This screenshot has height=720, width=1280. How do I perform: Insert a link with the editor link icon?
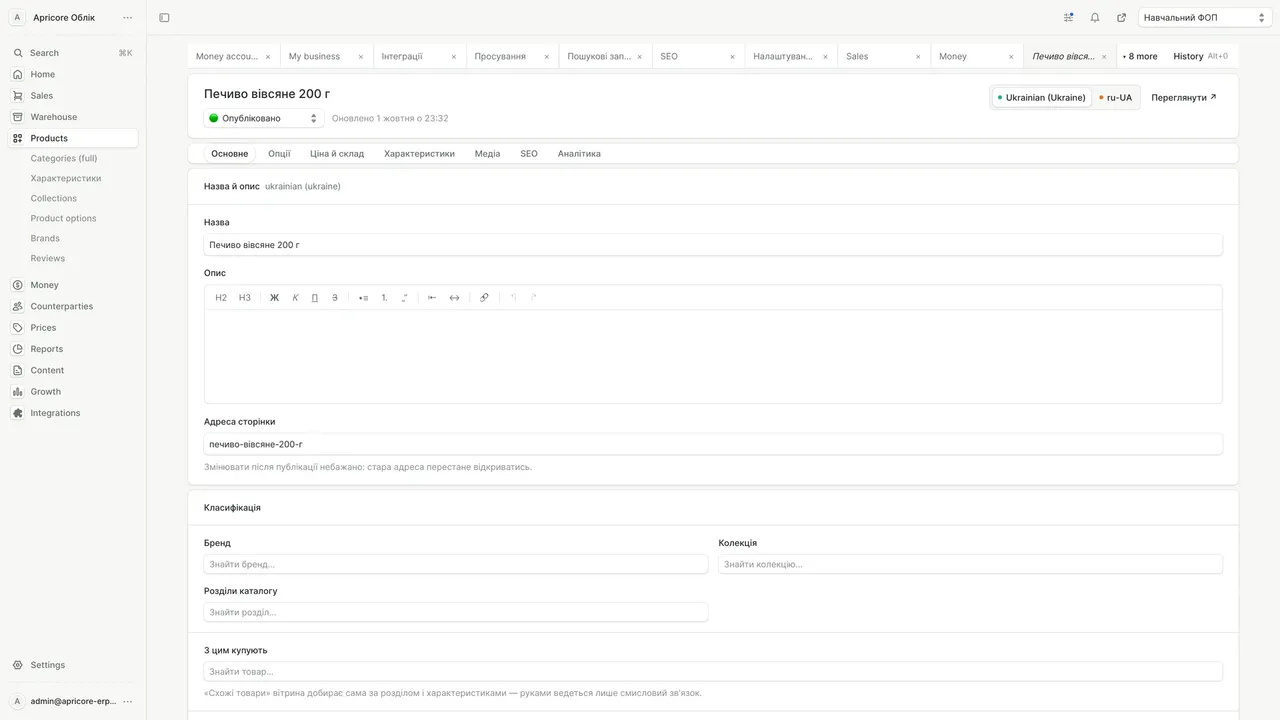pyautogui.click(x=484, y=297)
